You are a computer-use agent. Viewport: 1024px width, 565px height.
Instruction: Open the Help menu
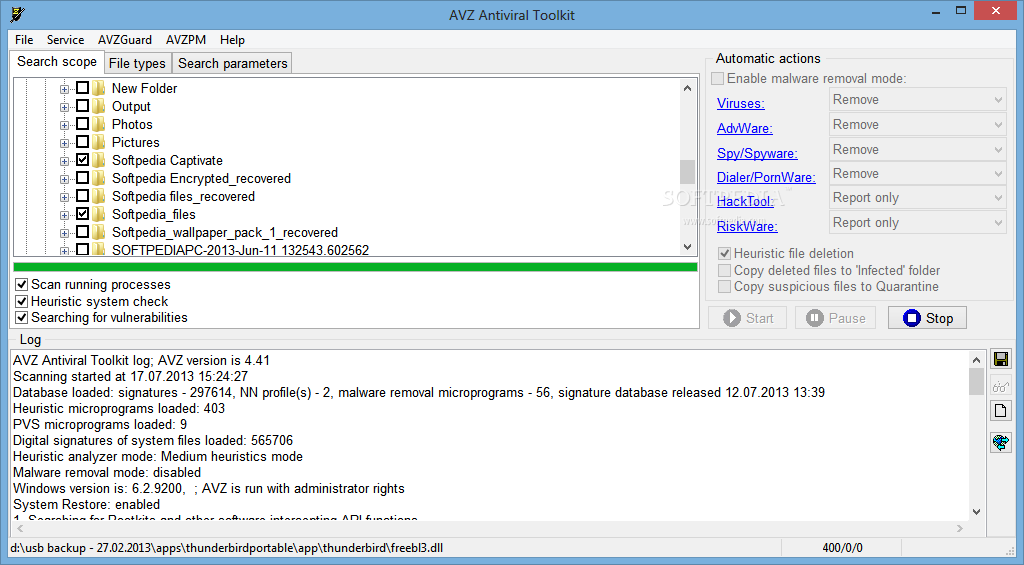point(232,40)
